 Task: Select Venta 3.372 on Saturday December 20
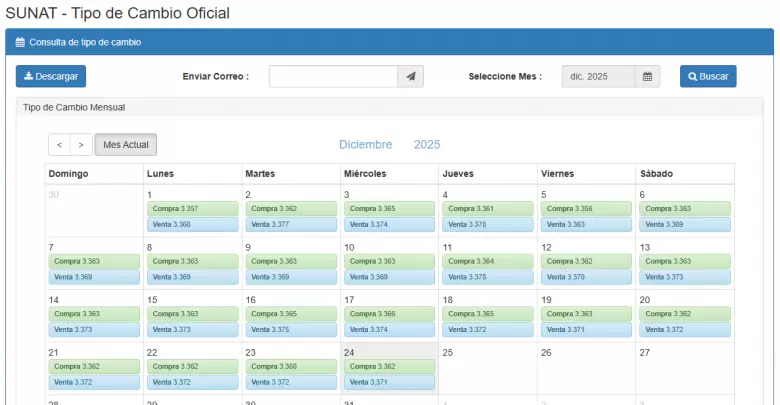684,329
